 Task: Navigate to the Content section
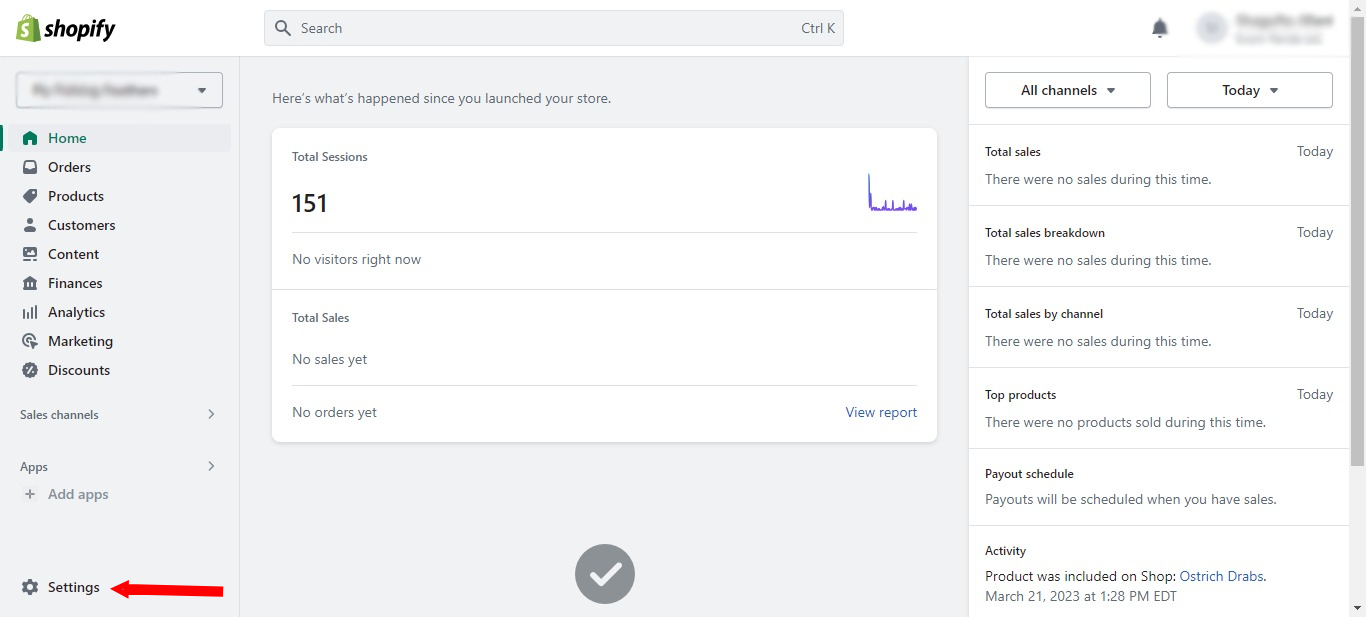[x=74, y=253]
